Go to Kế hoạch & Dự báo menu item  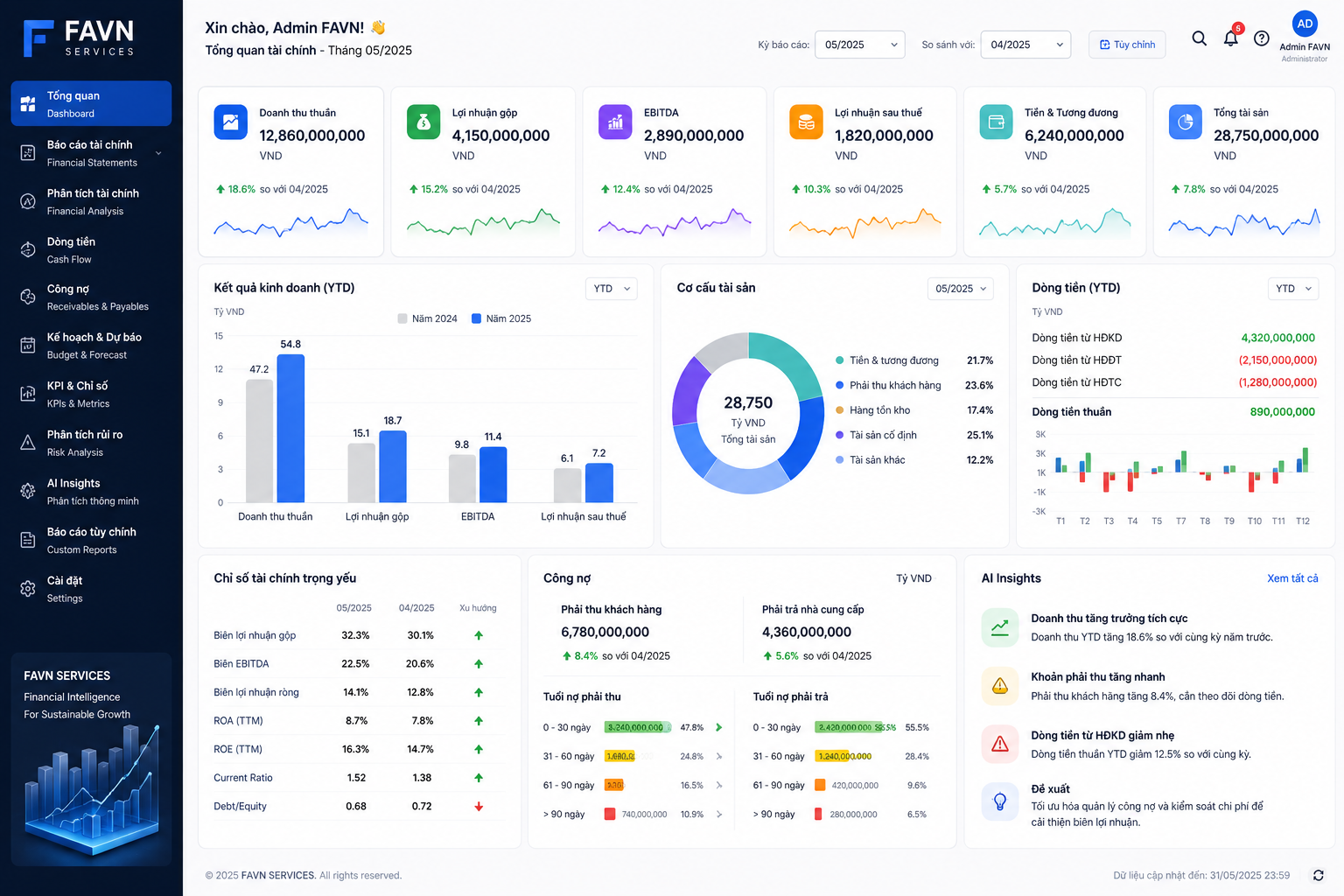[x=91, y=346]
